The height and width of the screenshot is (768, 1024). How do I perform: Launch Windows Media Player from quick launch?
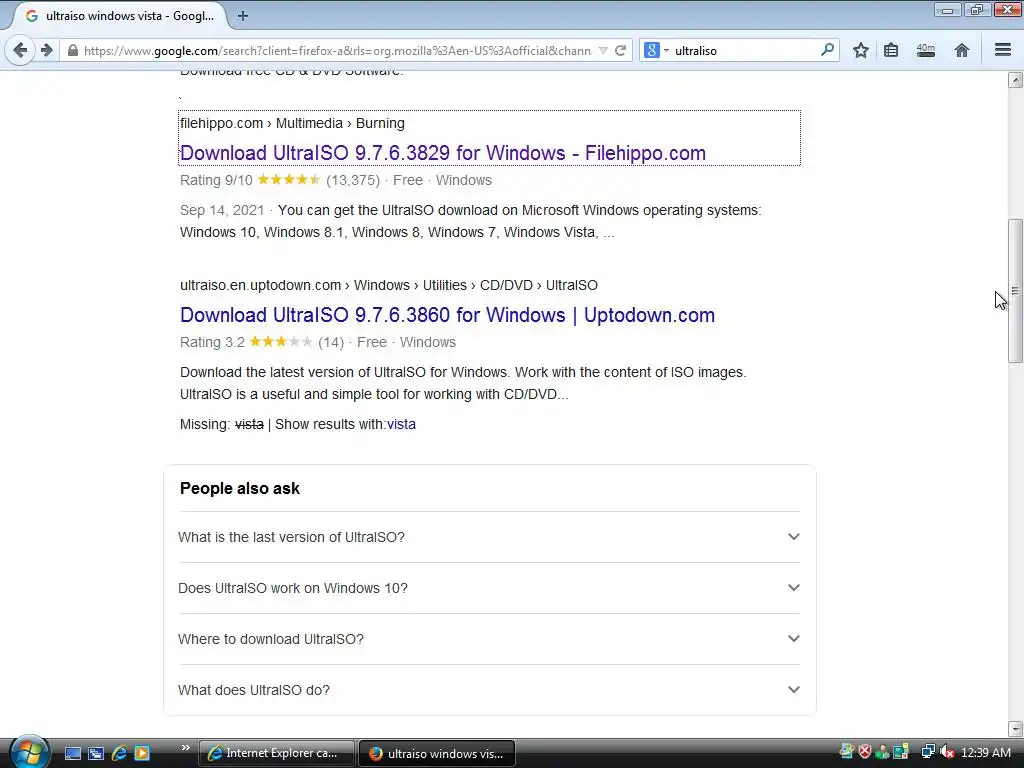tap(142, 753)
